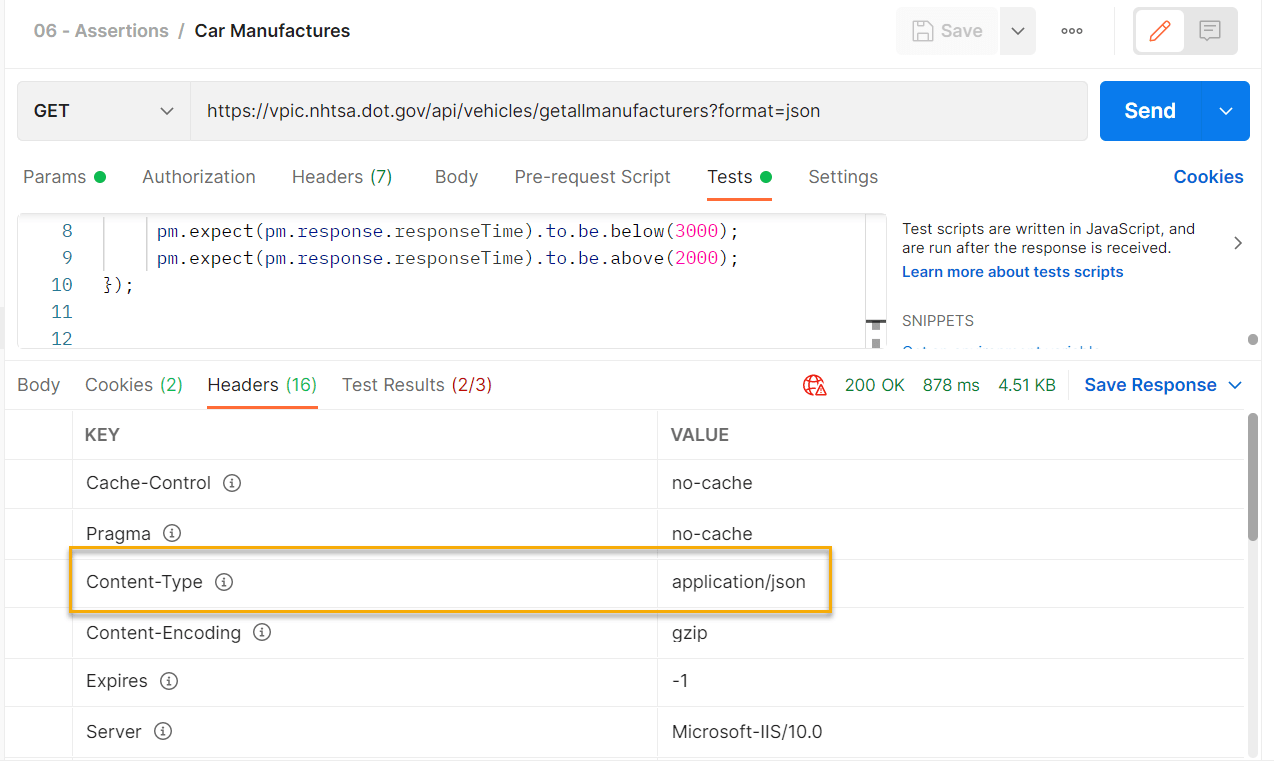Open the three-dot more actions menu
The width and height of the screenshot is (1274, 761).
1072,31
